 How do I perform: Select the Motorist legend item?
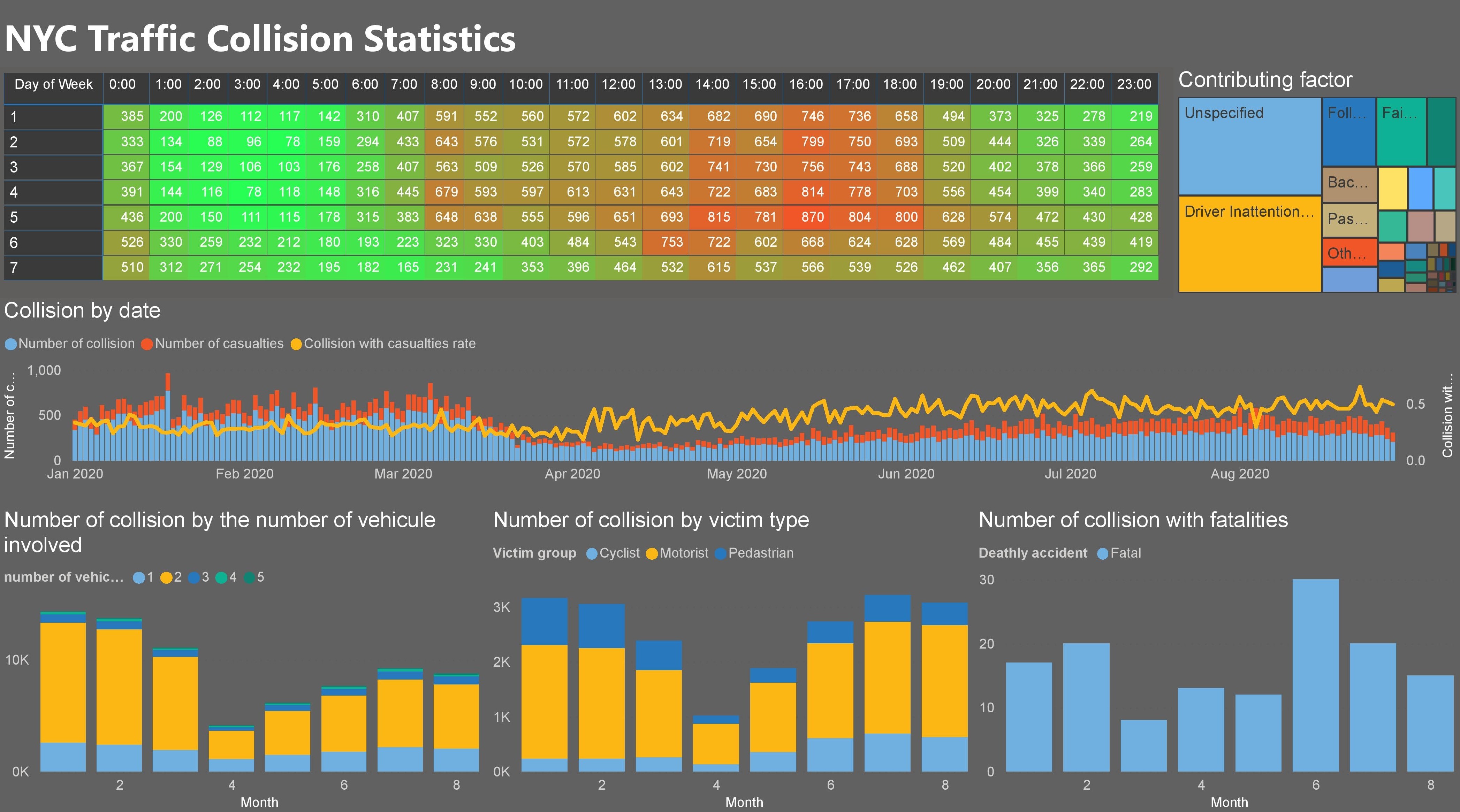click(677, 553)
